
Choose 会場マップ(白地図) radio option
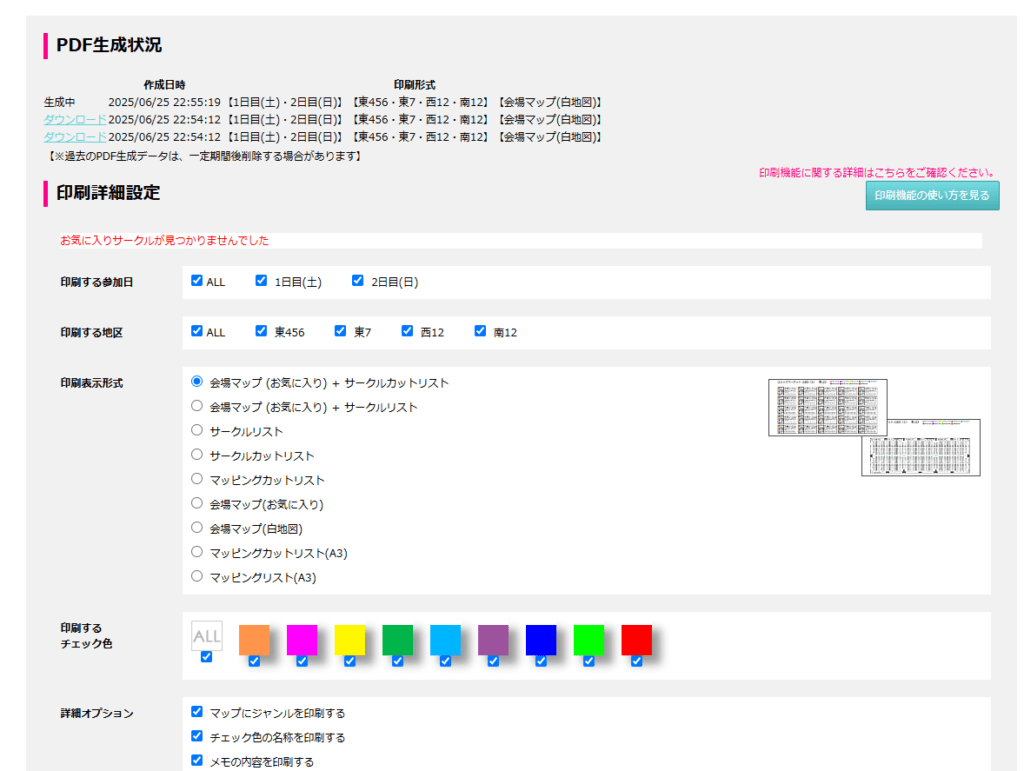[197, 528]
